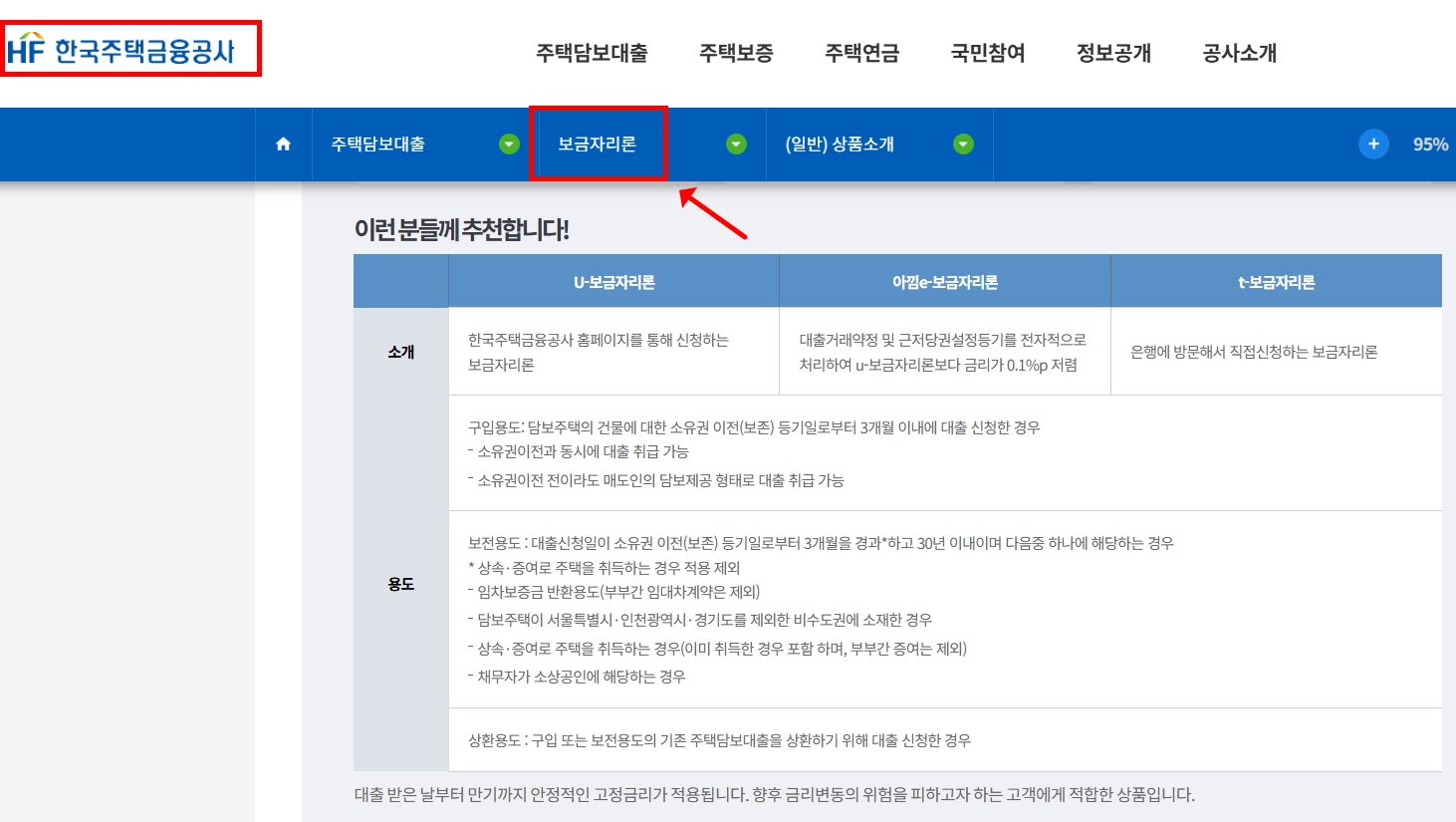Click the line starting 상환용도 : 구입 또는

(x=719, y=740)
